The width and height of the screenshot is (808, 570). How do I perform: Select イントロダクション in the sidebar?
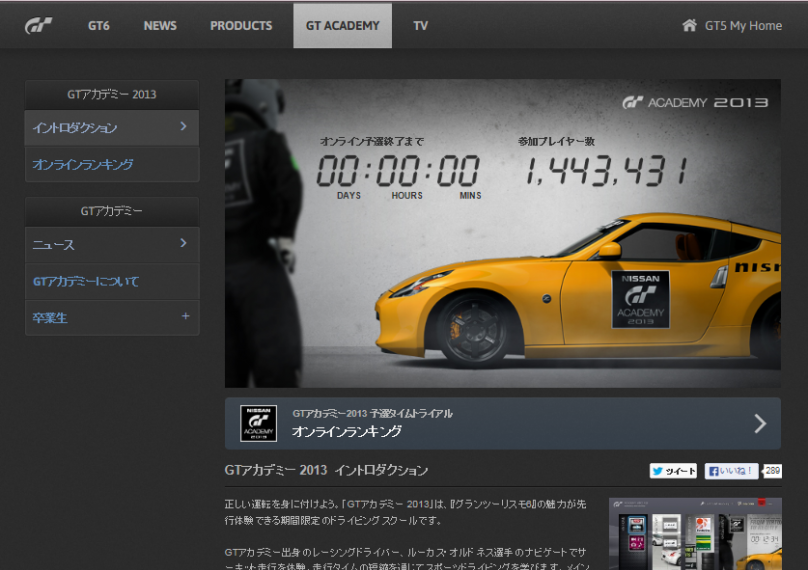[112, 128]
